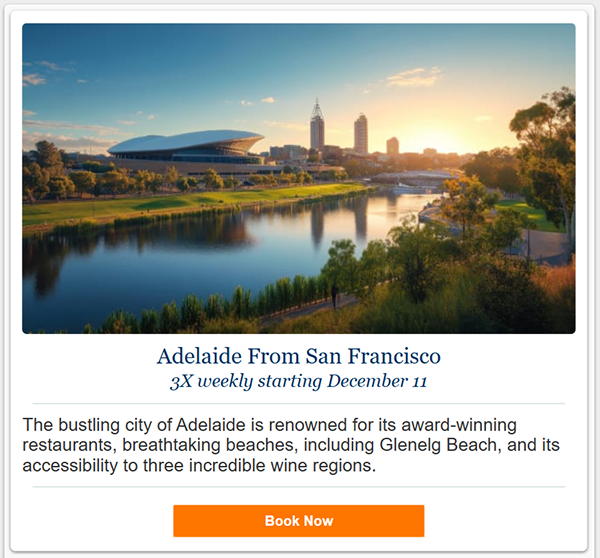Click the tall spired tower in the skyline
Image resolution: width=600 pixels, height=558 pixels.
(316, 125)
